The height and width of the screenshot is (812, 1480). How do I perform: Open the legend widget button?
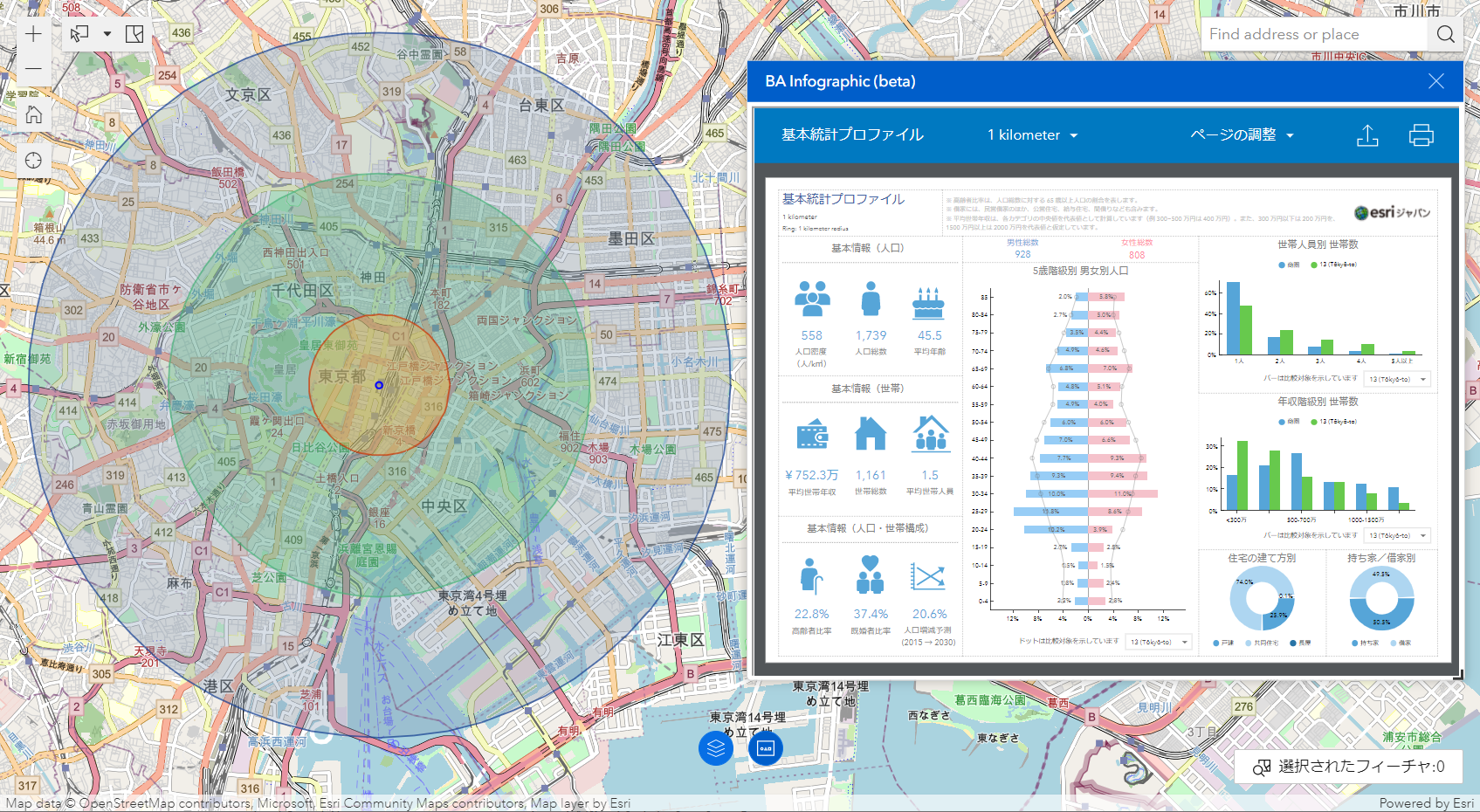pyautogui.click(x=766, y=748)
